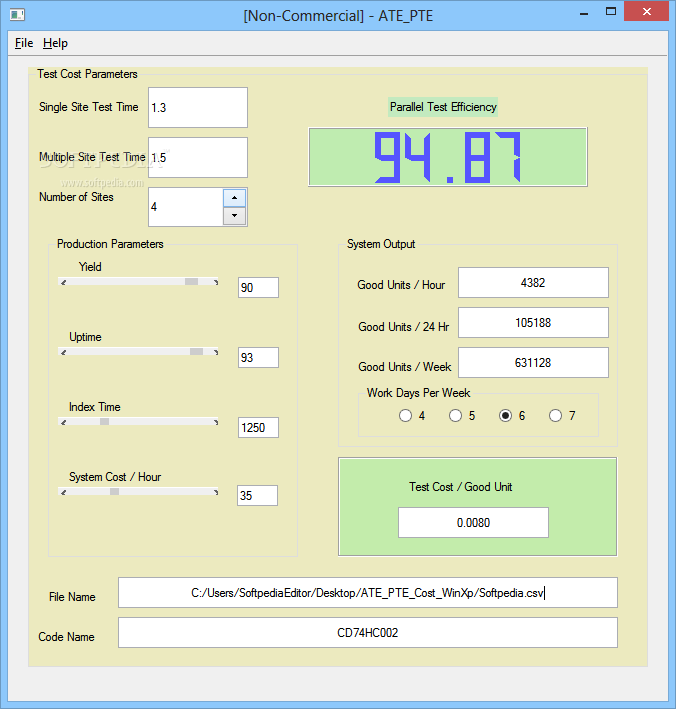Click the Single Site Test Time field

coord(198,107)
